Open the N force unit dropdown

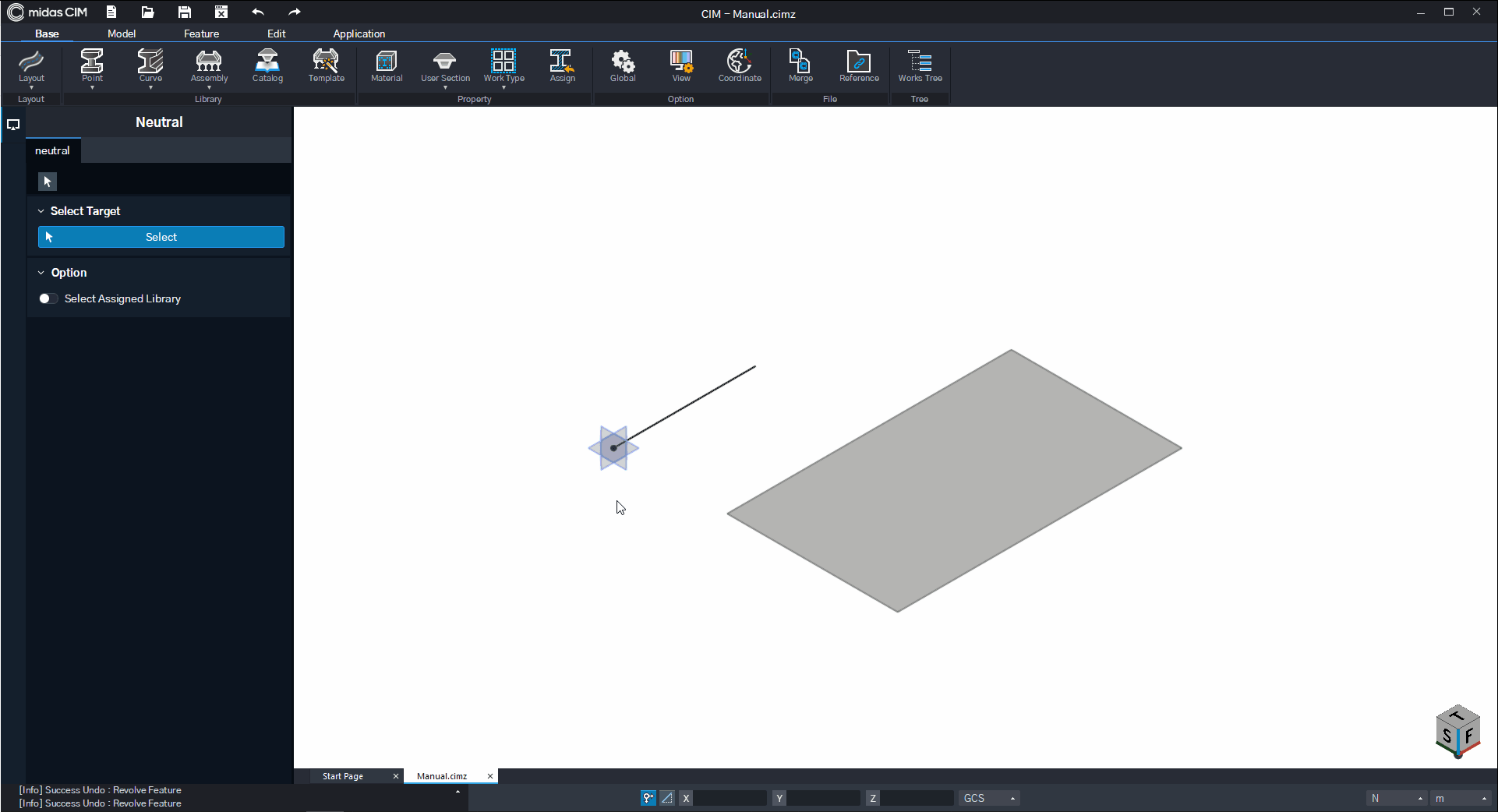coord(1397,798)
